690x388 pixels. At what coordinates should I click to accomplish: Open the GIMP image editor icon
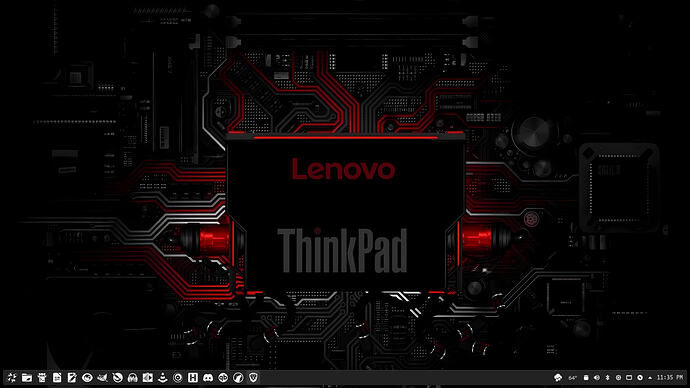103,377
